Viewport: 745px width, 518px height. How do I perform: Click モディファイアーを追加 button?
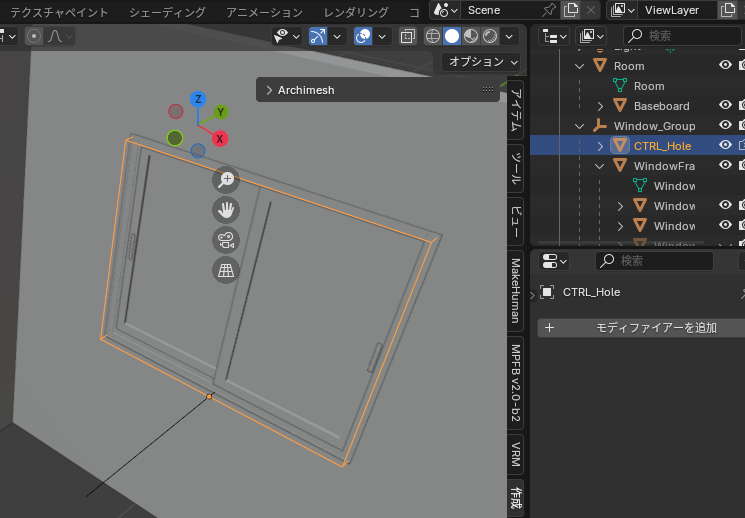click(x=641, y=328)
